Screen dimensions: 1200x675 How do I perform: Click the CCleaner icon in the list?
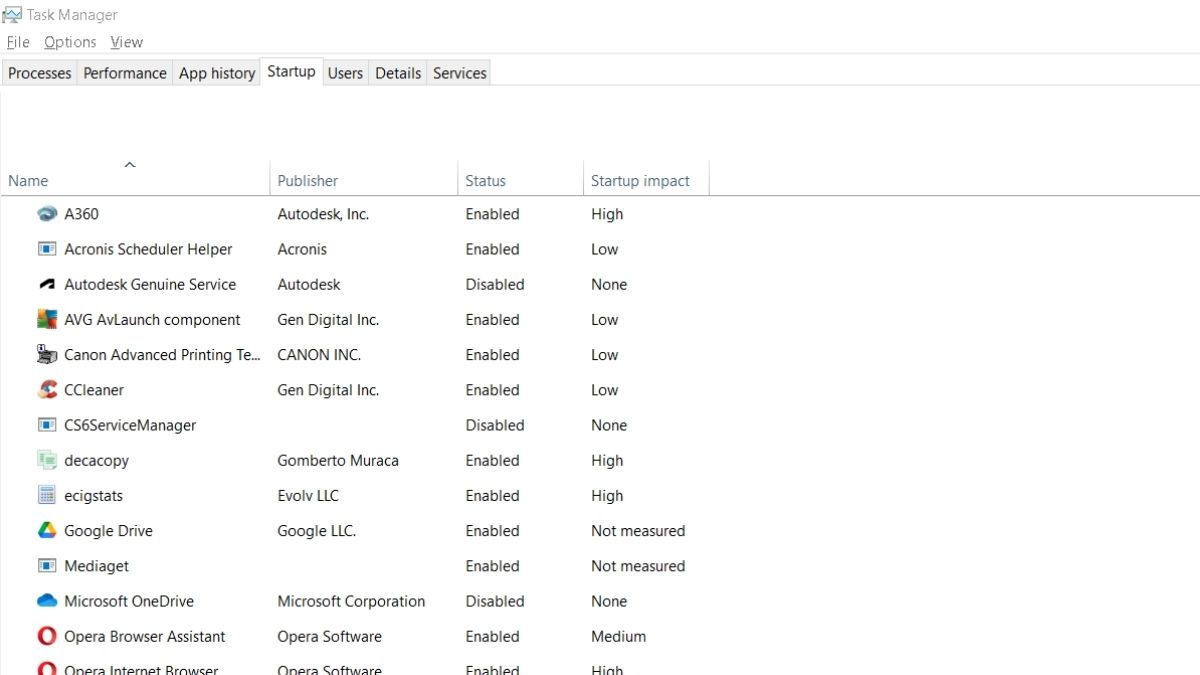47,390
